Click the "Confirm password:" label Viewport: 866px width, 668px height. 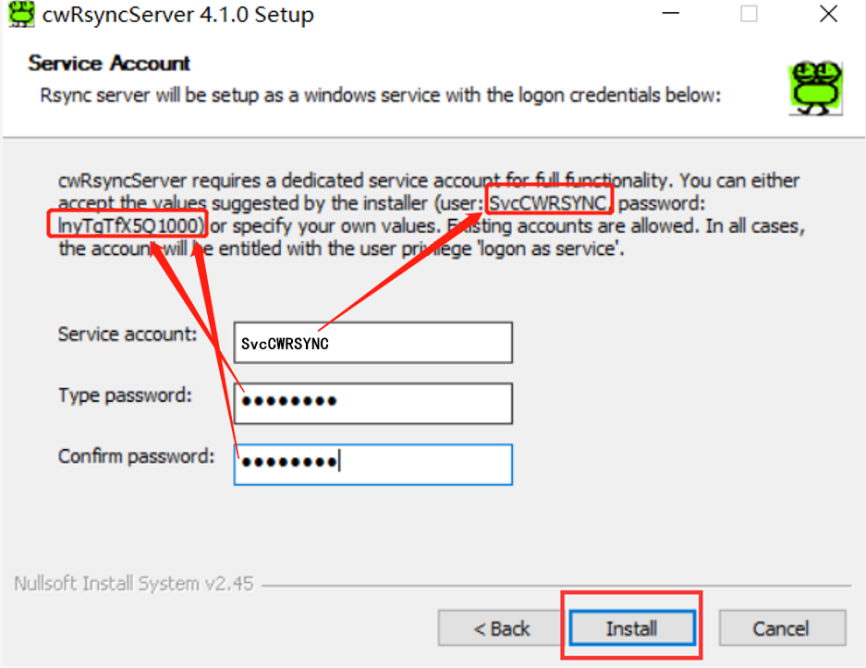[136, 456]
